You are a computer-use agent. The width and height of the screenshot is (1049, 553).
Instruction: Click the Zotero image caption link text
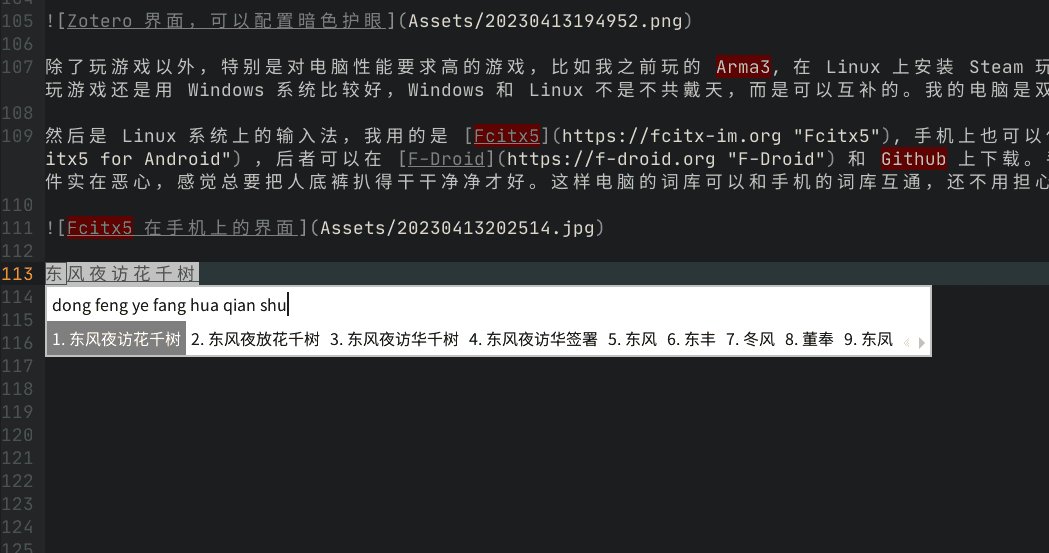226,21
